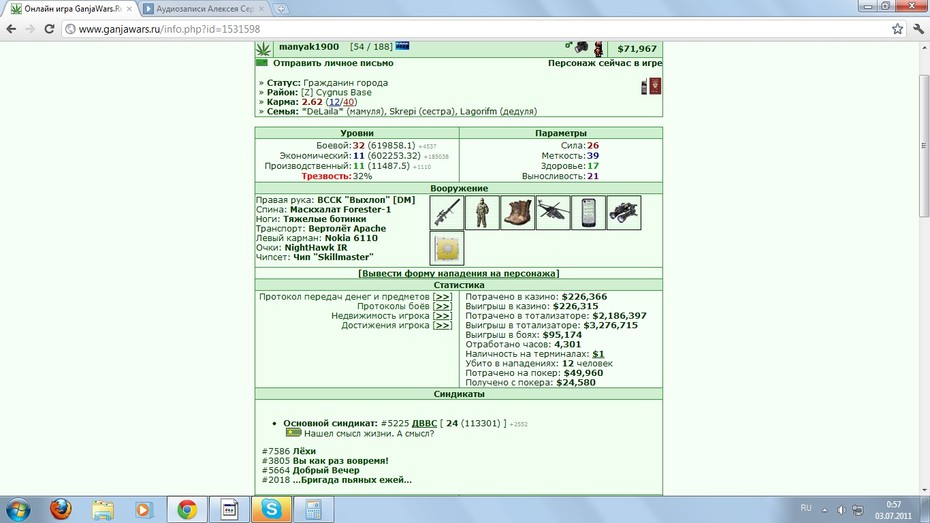Switch to the Аудиозаписи Алексея tab
This screenshot has width=930, height=523.
(x=205, y=9)
